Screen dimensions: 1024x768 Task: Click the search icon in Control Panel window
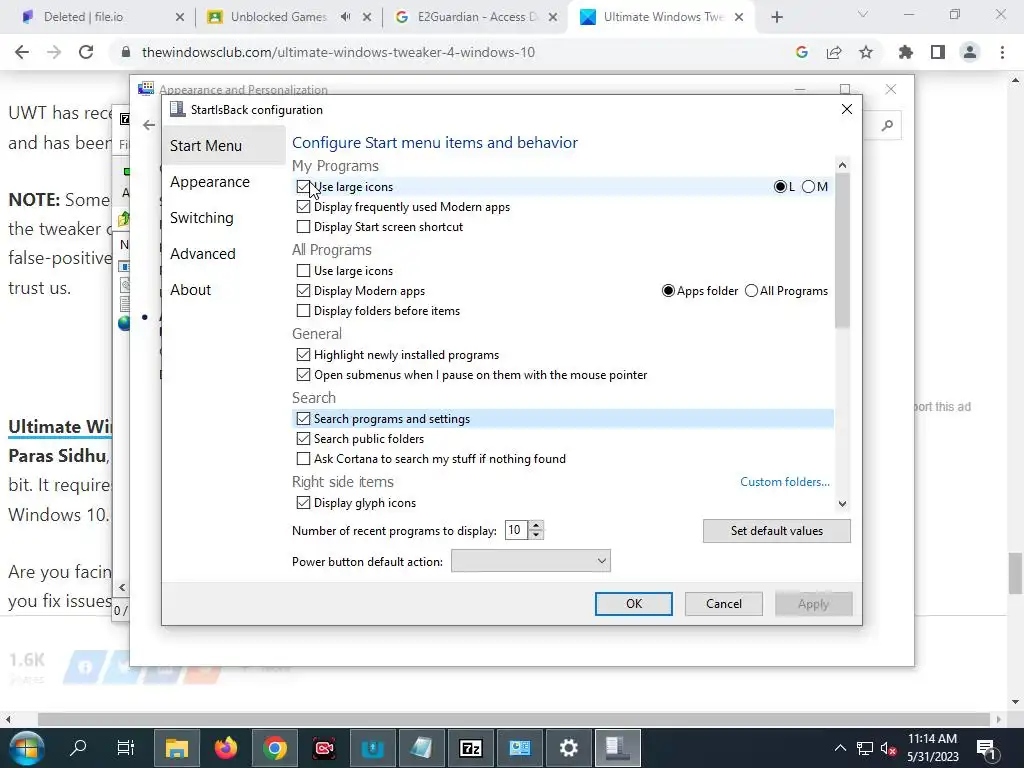point(887,125)
